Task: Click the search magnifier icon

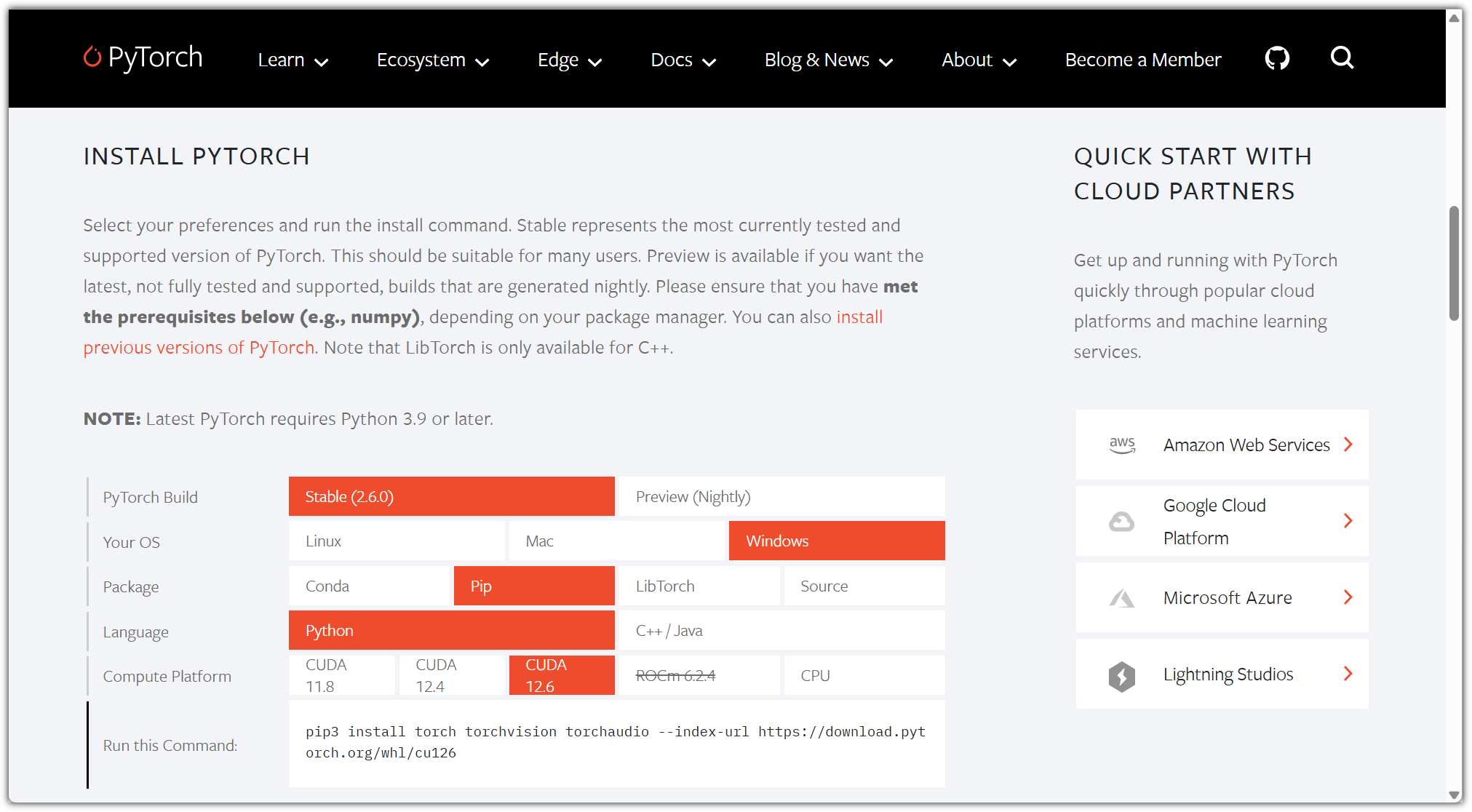Action: click(x=1342, y=57)
